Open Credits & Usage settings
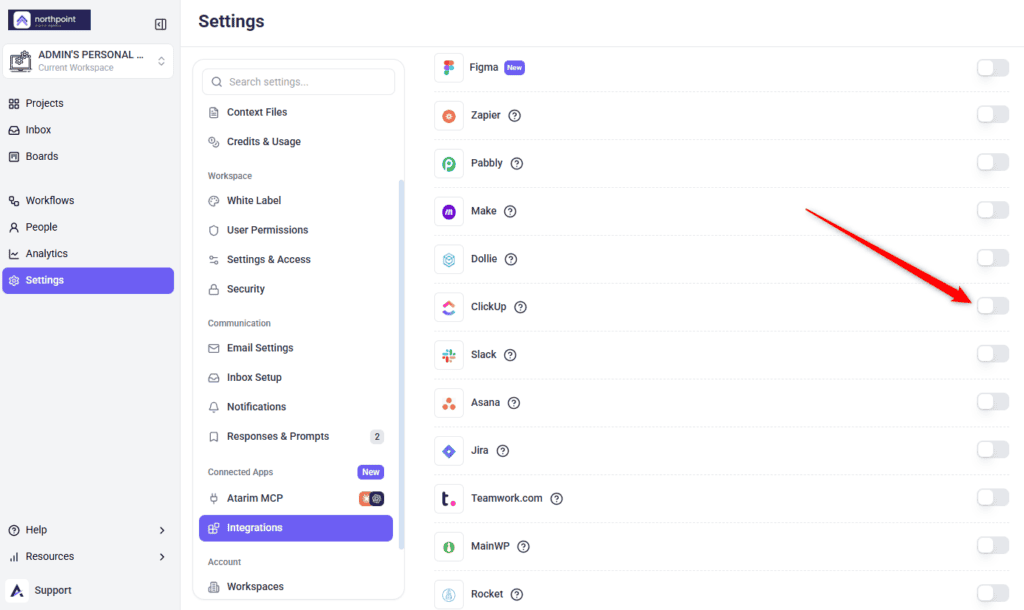Screen dimensions: 1024x610 point(296,142)
